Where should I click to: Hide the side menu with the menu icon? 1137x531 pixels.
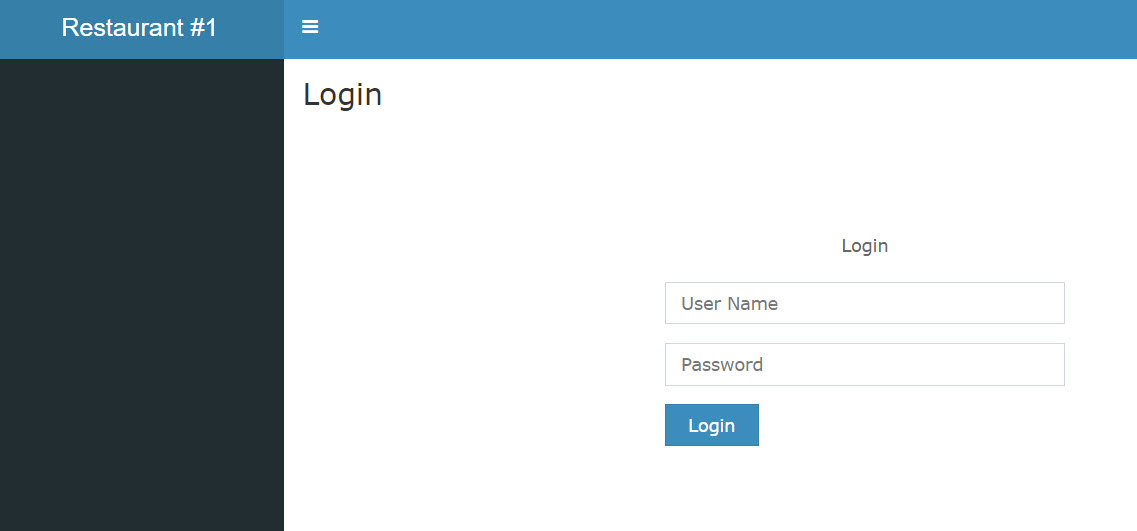(310, 27)
